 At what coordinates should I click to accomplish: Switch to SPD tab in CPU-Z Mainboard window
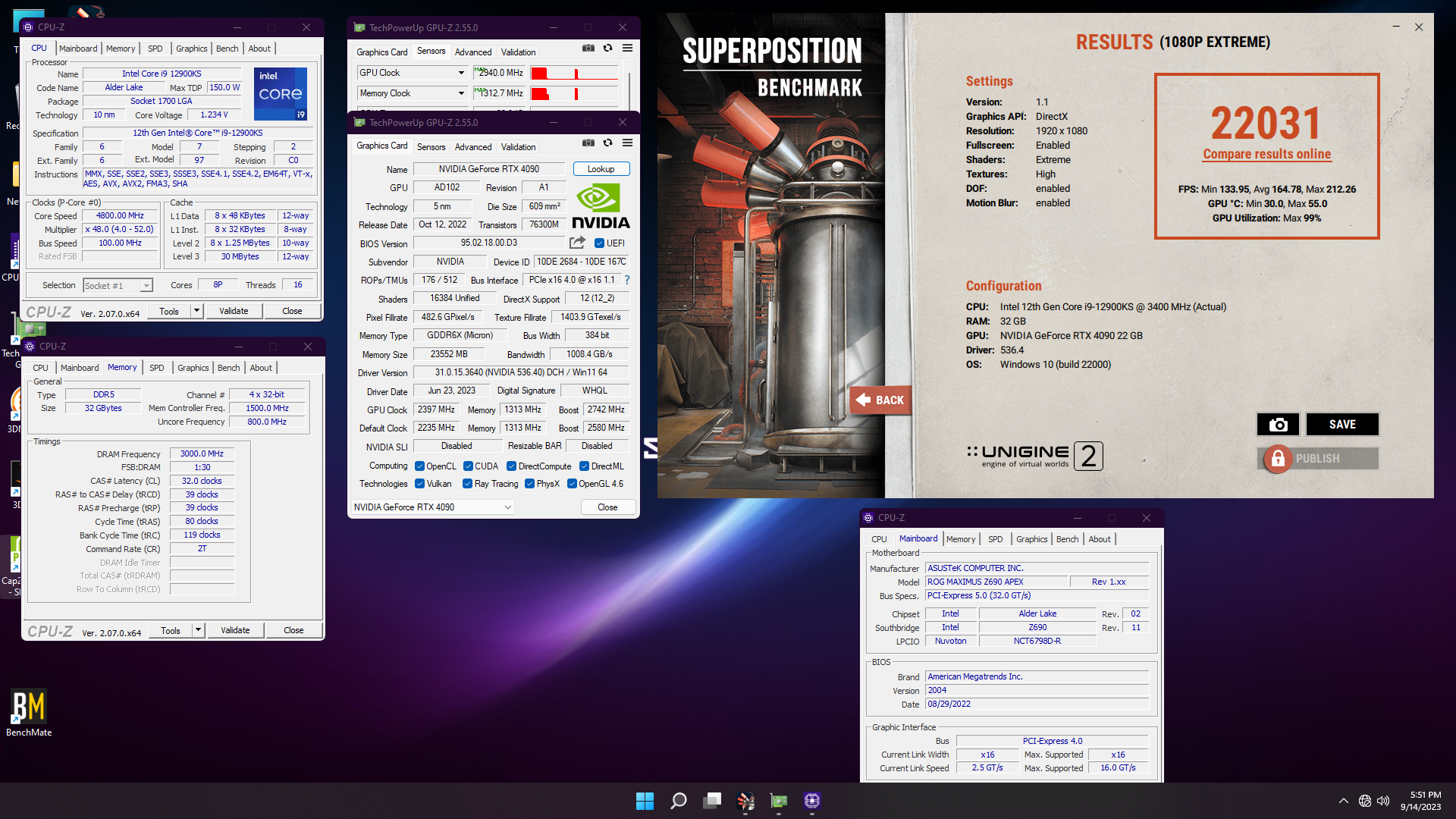tap(995, 539)
